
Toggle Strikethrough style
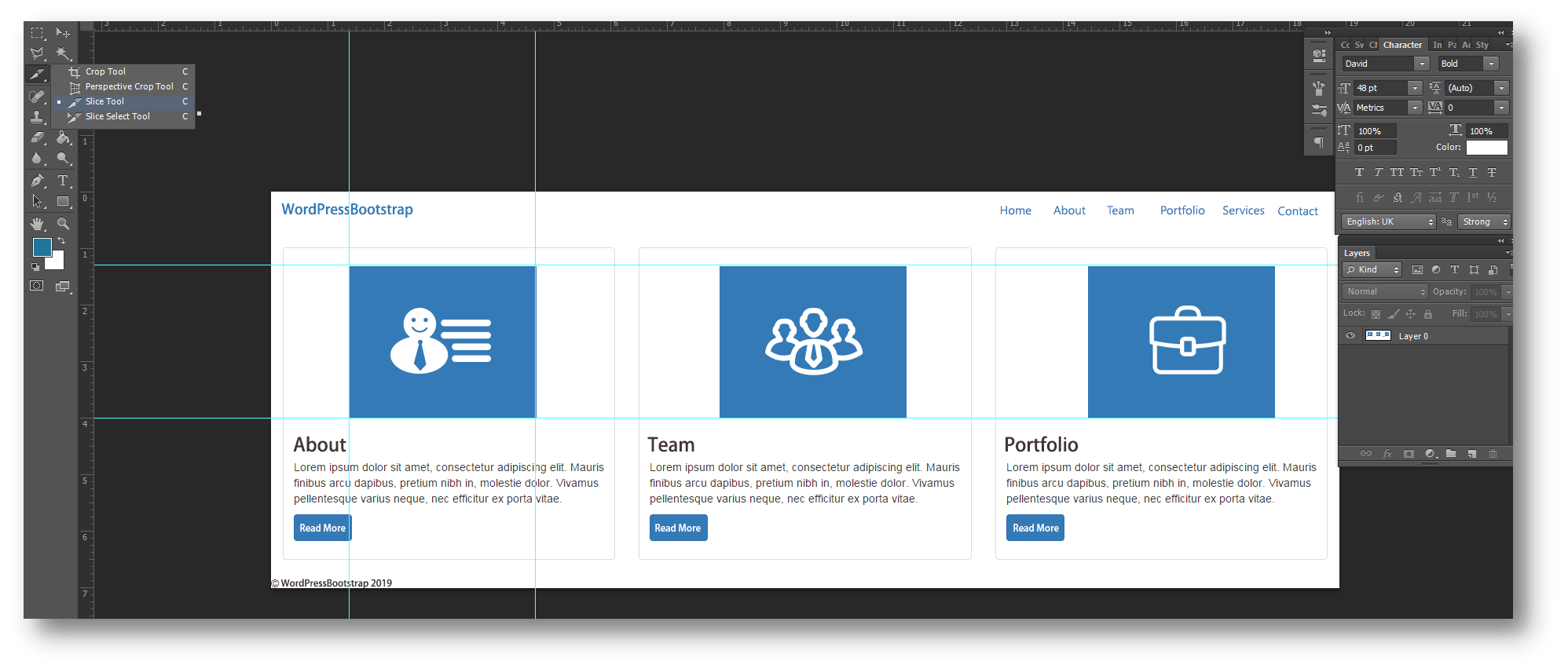1492,172
